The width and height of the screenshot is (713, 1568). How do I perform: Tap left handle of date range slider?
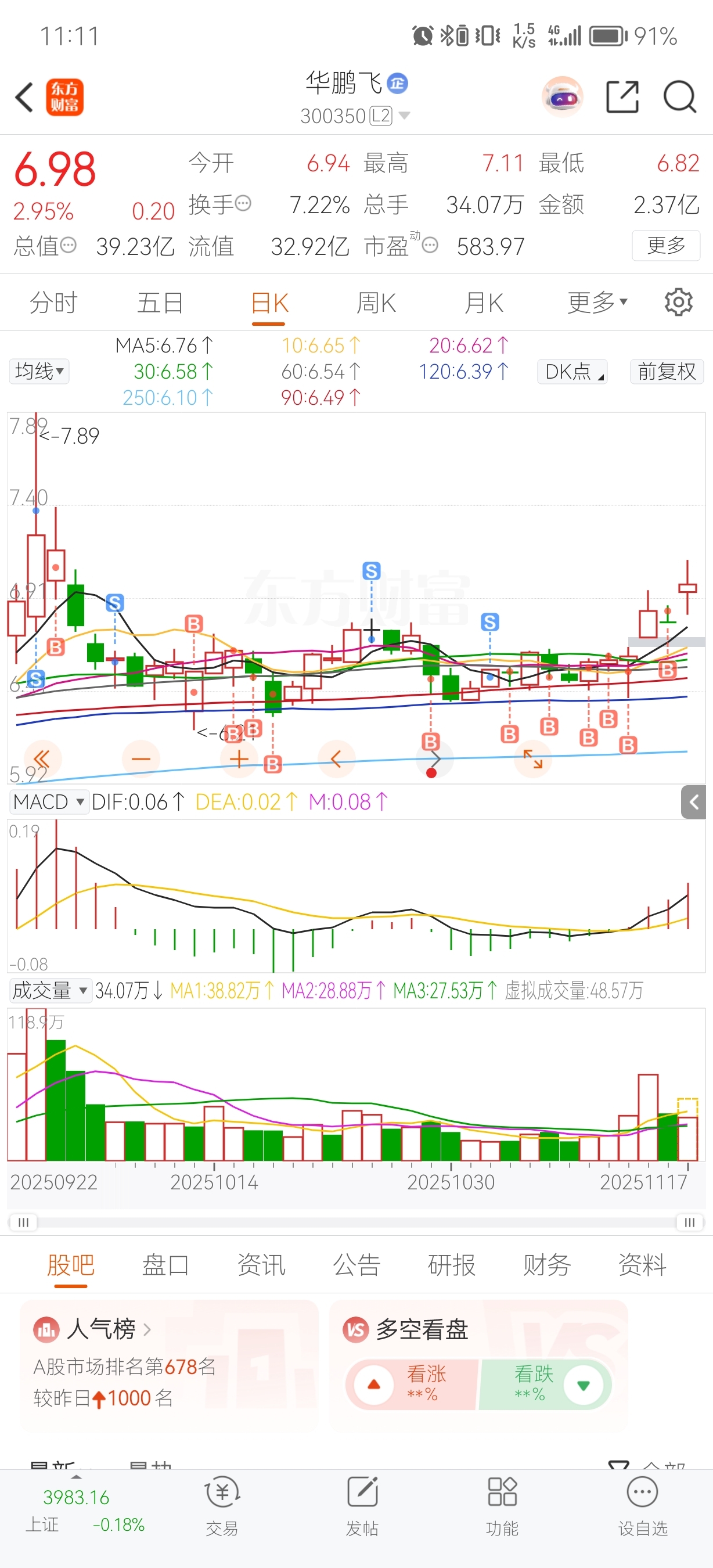point(23,1222)
